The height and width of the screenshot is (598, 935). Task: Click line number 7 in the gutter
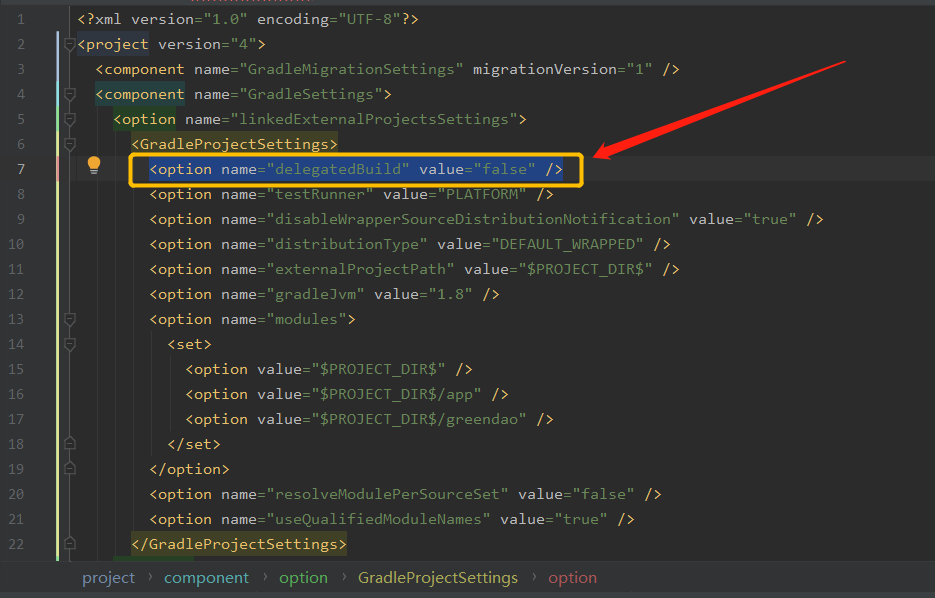(x=20, y=169)
